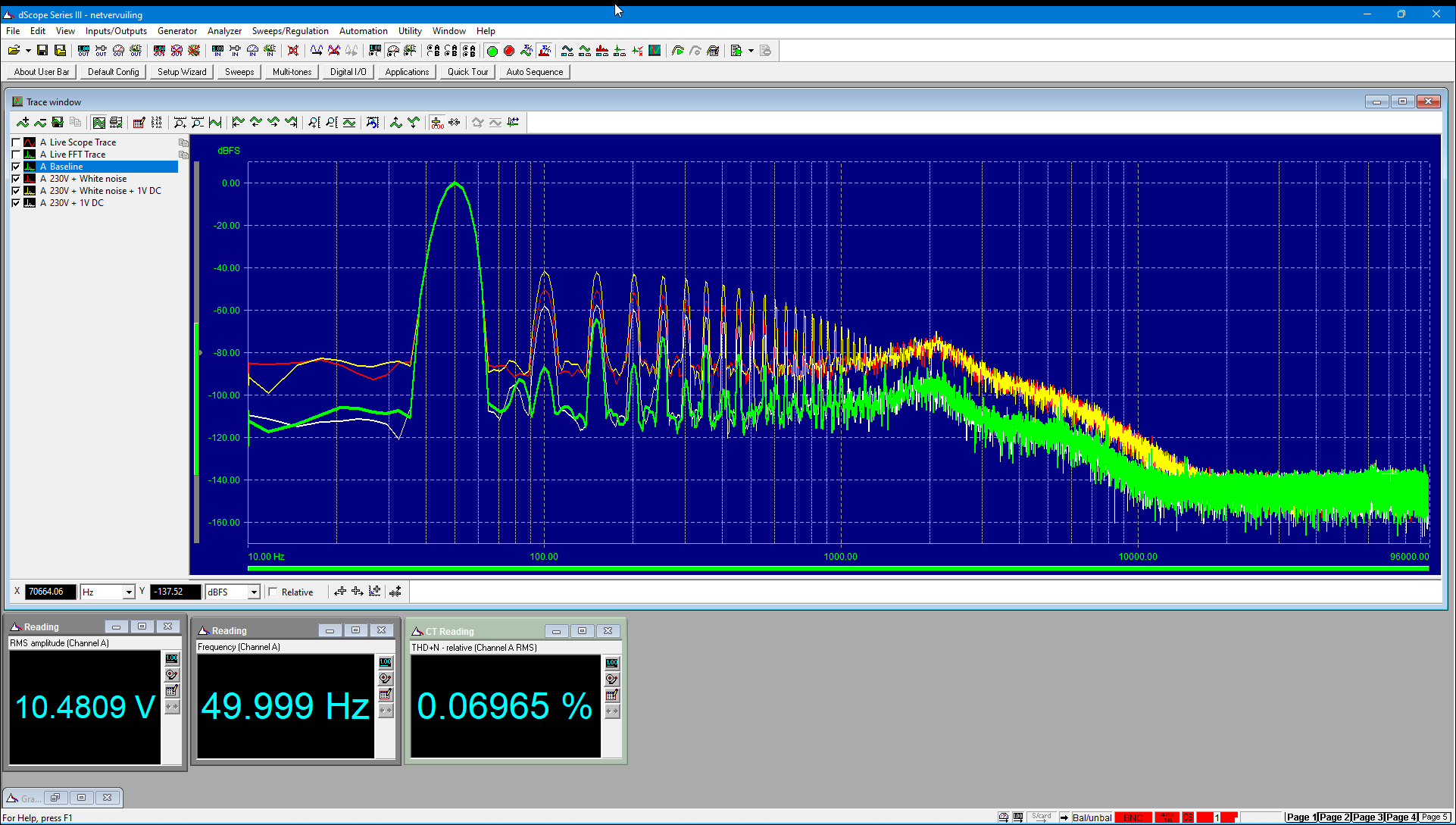This screenshot has width=1456, height=825.
Task: Uncheck the Baseline trace checkbox
Action: [x=16, y=167]
